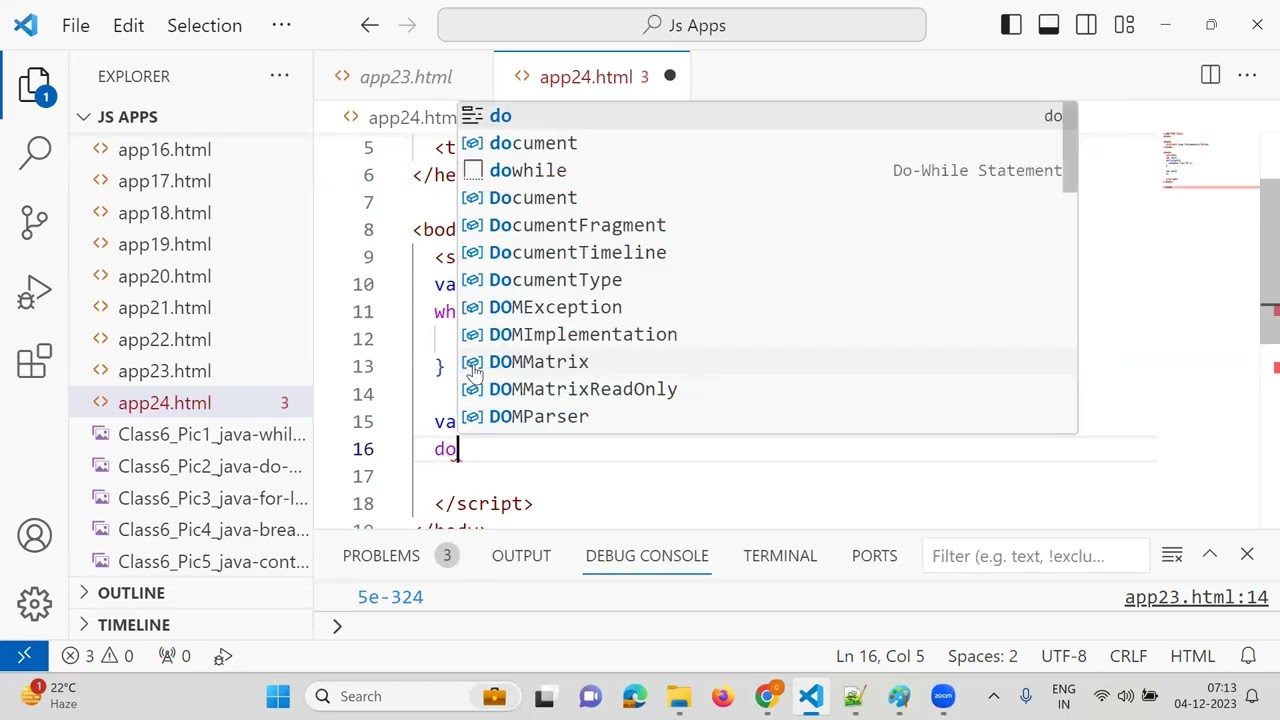Open the Run and Debug view
Screen dimensions: 1280x720
(x=34, y=292)
